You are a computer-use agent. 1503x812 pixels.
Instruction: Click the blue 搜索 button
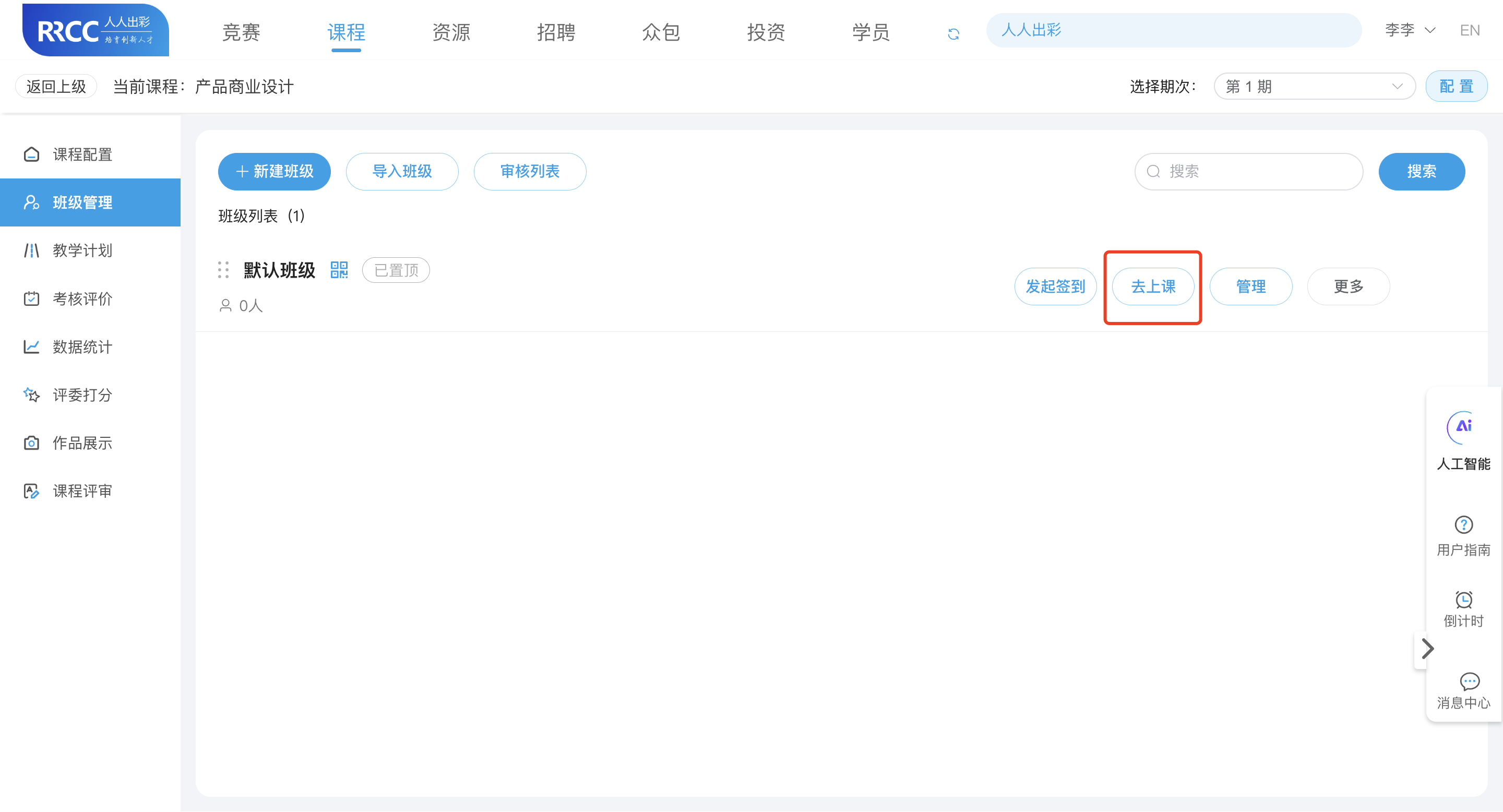(x=1421, y=172)
